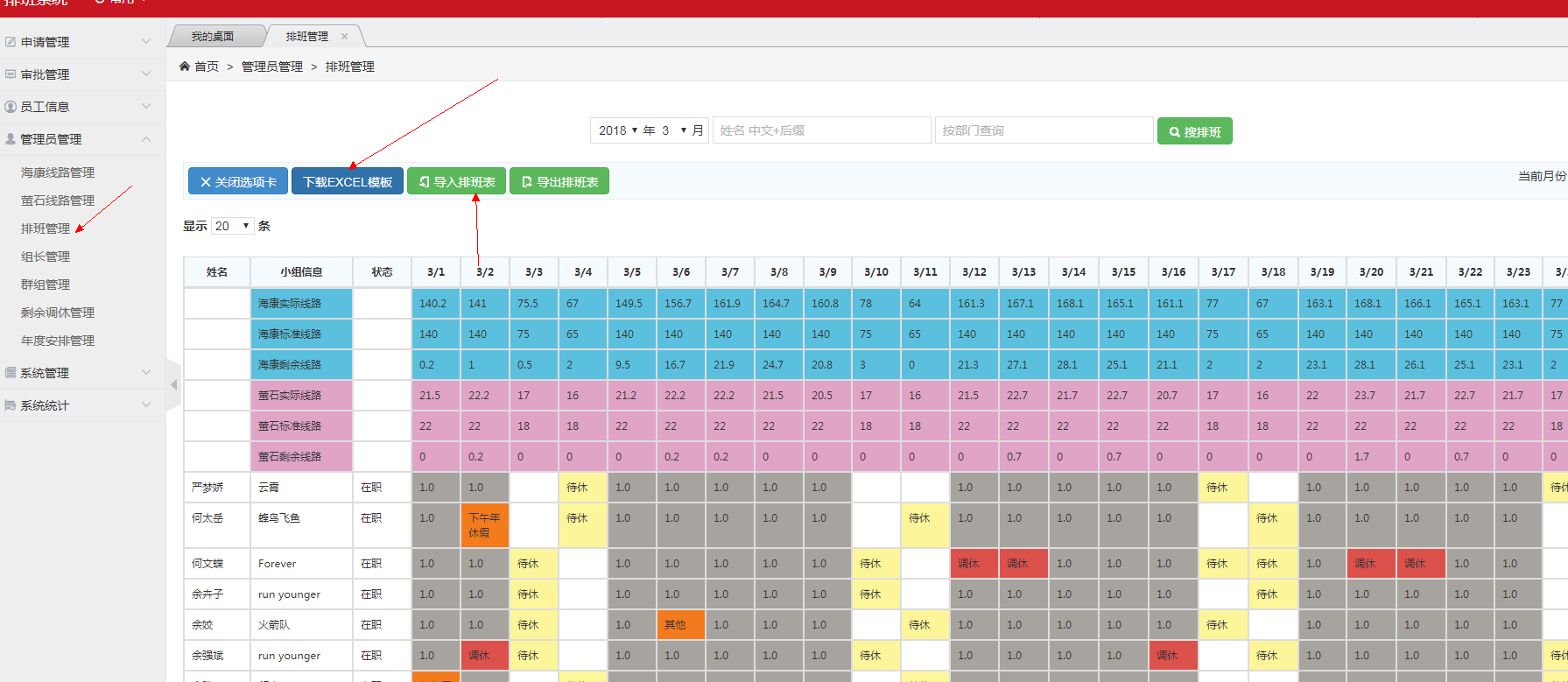Select the 萤石剩余线路 row label
Viewport: 1568px width, 682px height.
301,457
